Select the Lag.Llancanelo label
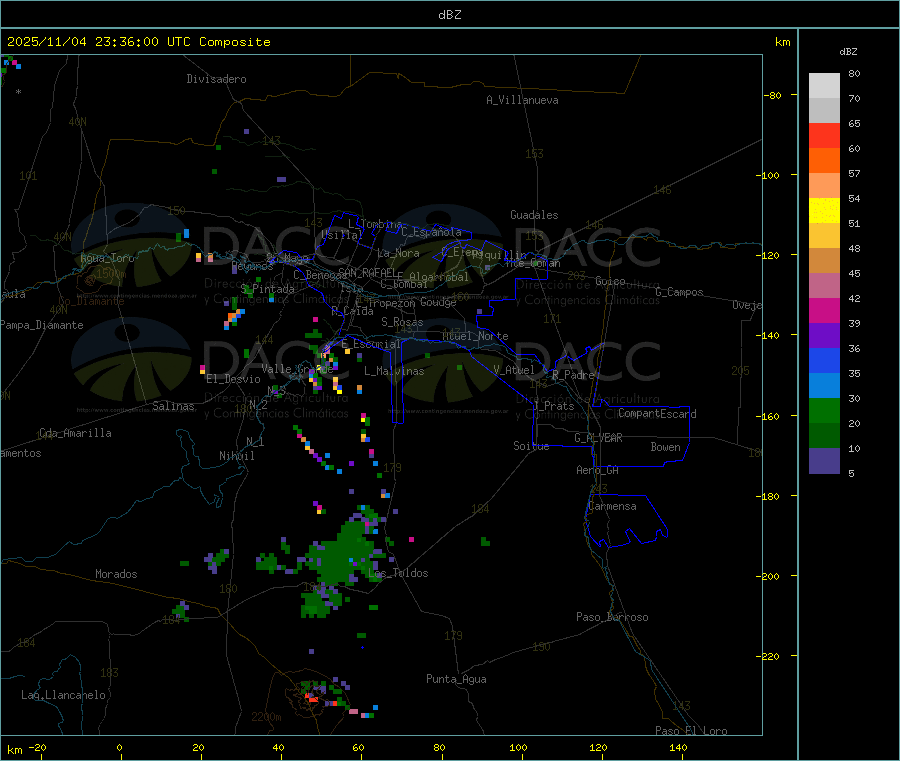This screenshot has height=761, width=900. point(63,695)
